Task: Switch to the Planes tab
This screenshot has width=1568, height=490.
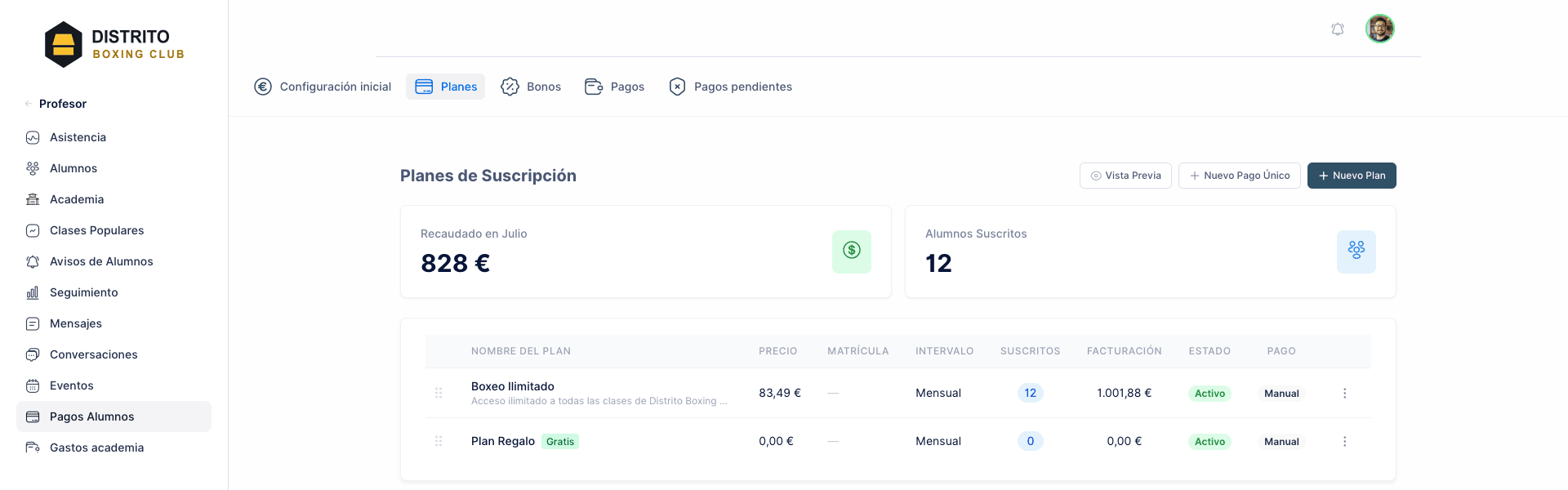Action: pyautogui.click(x=446, y=87)
